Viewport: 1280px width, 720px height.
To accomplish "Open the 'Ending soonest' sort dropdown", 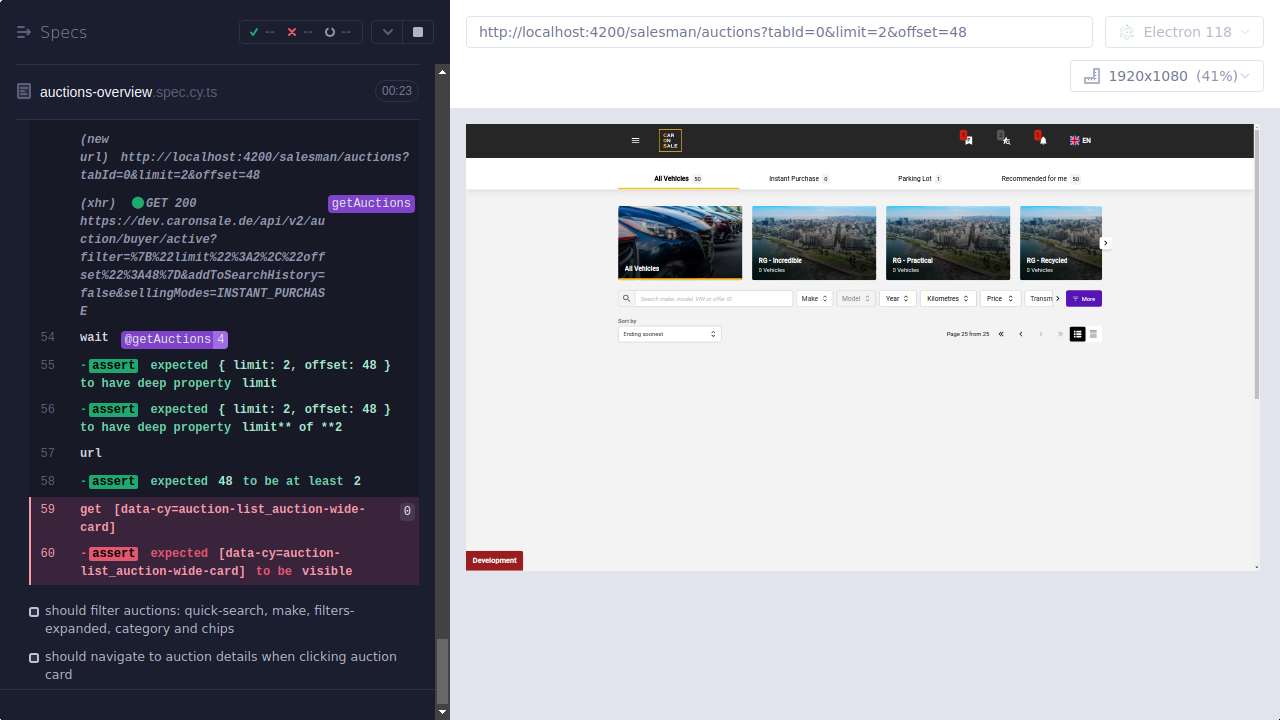I will 669,334.
